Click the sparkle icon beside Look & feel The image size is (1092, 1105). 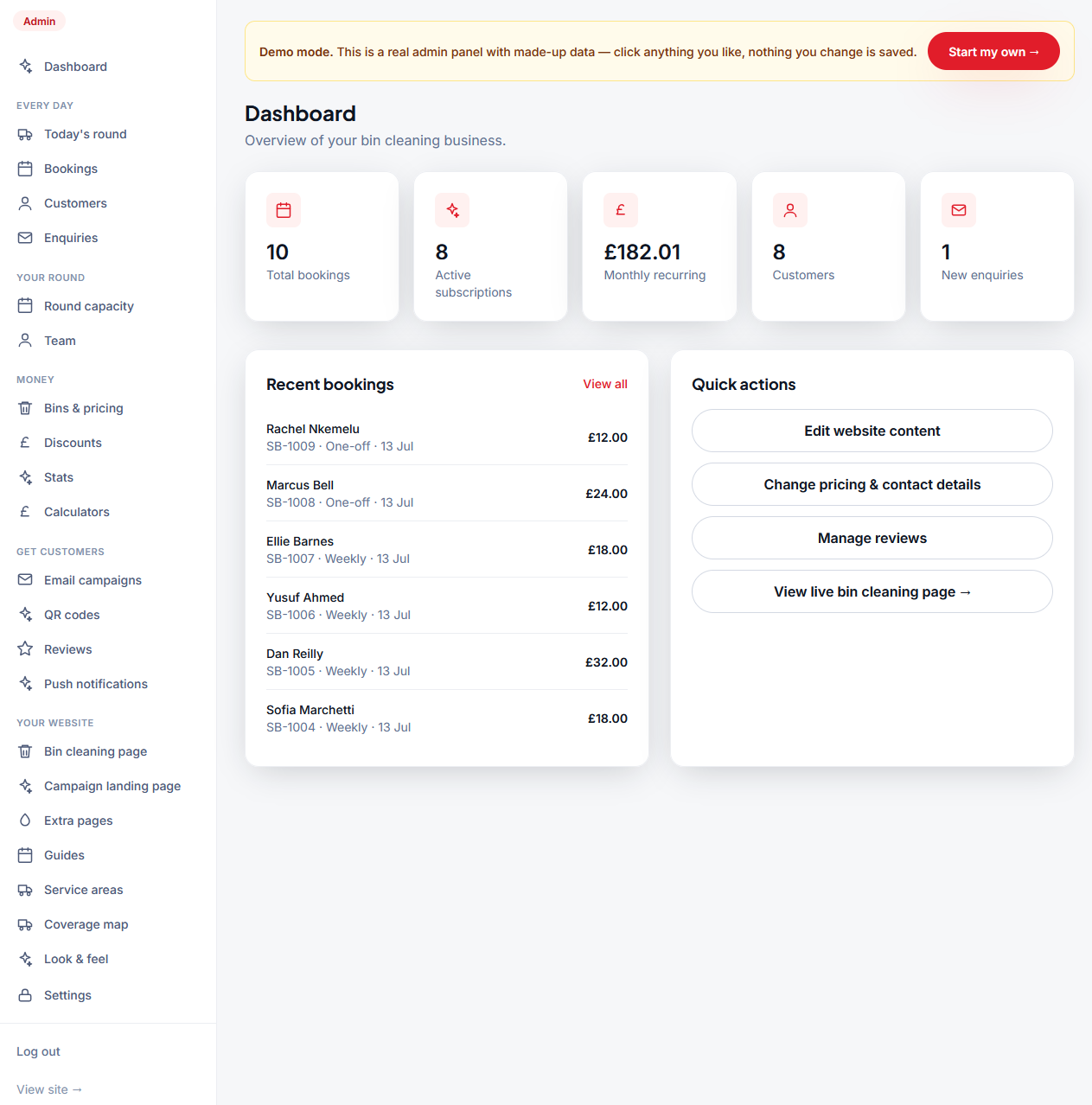[25, 959]
